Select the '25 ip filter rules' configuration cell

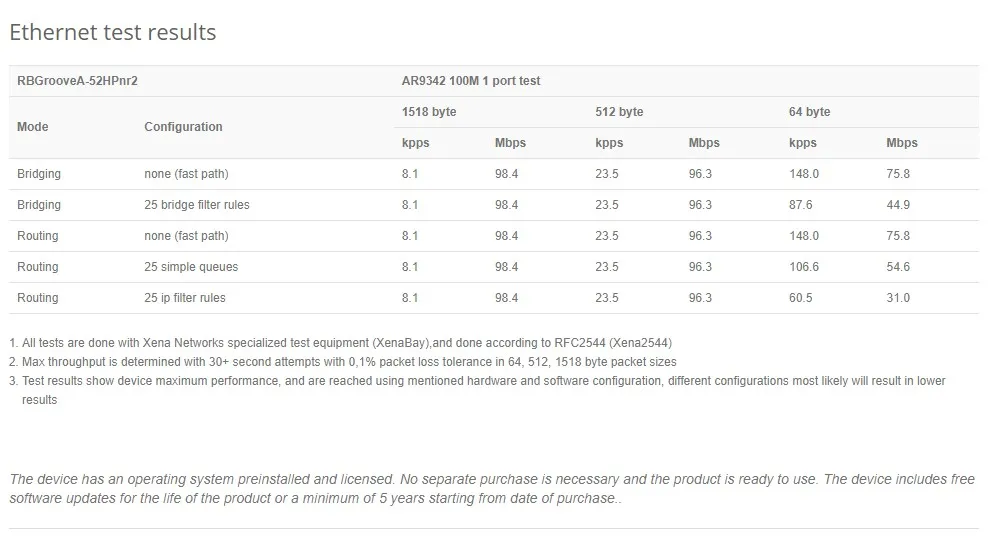(x=185, y=298)
